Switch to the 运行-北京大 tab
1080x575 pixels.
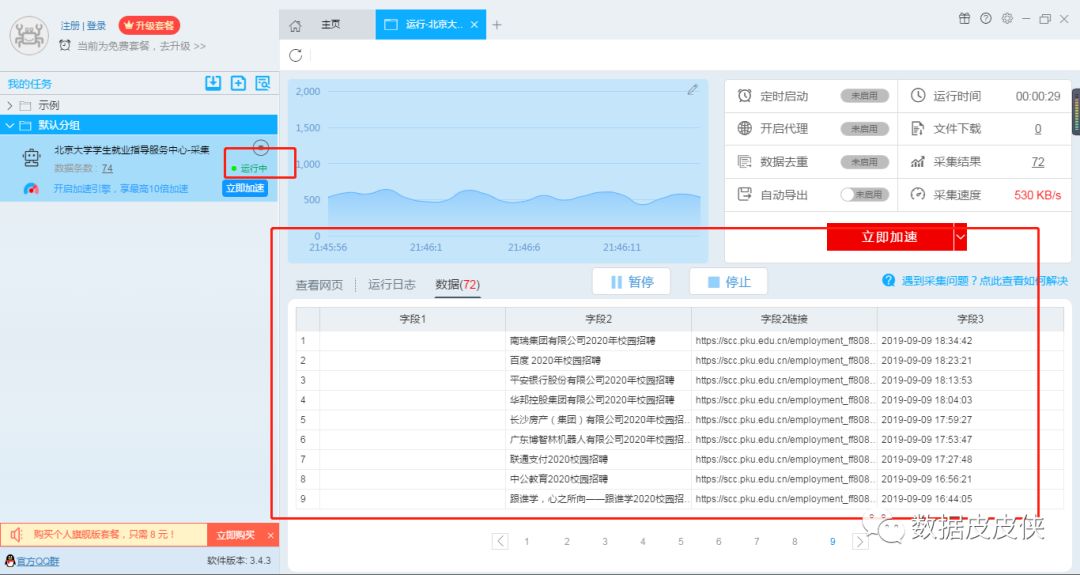coord(430,25)
